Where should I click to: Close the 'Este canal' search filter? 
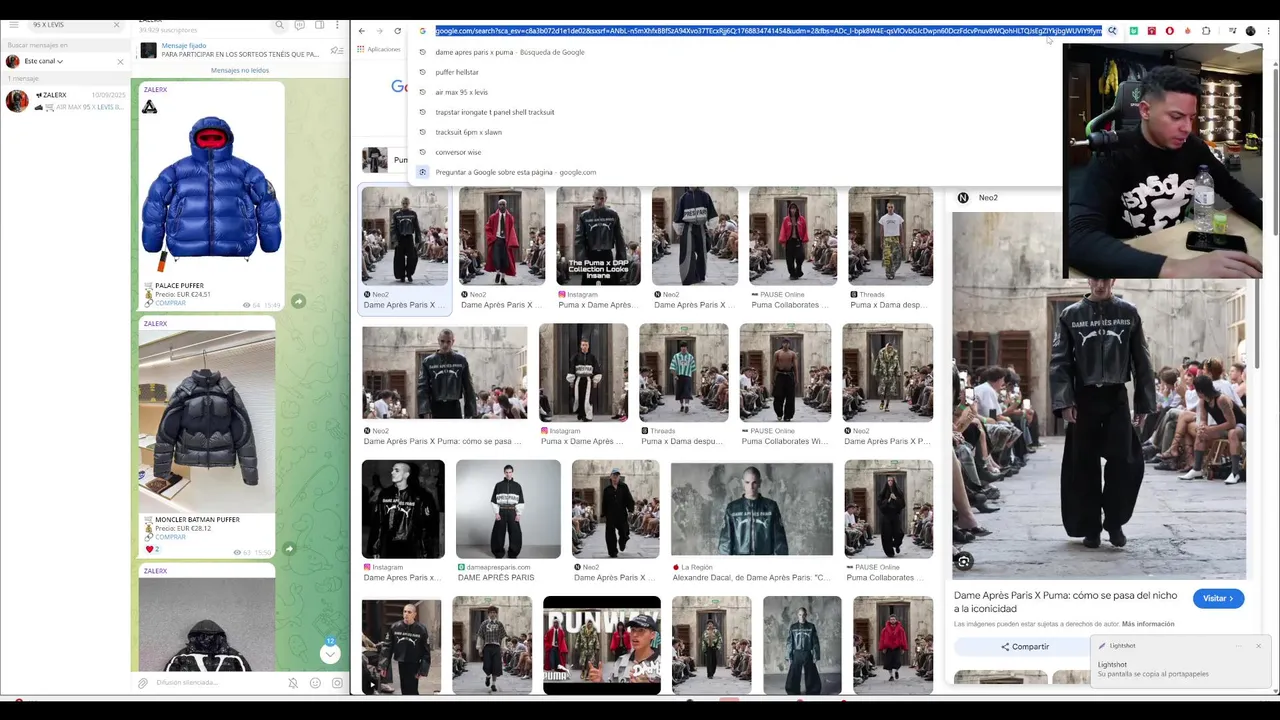tap(120, 62)
